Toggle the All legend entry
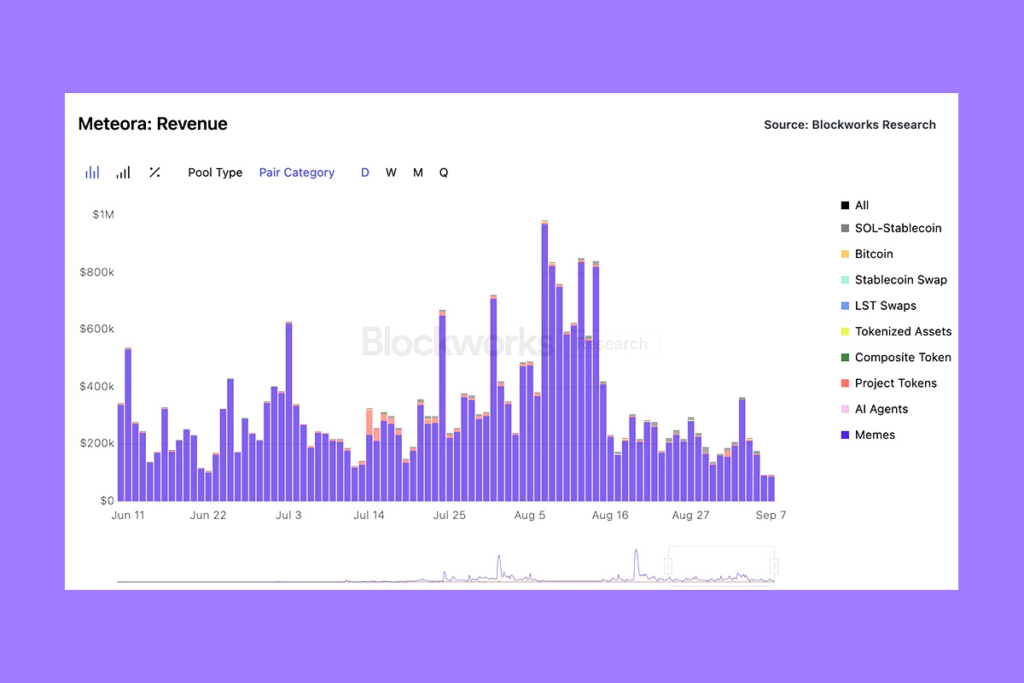The image size is (1024, 683). coord(855,205)
